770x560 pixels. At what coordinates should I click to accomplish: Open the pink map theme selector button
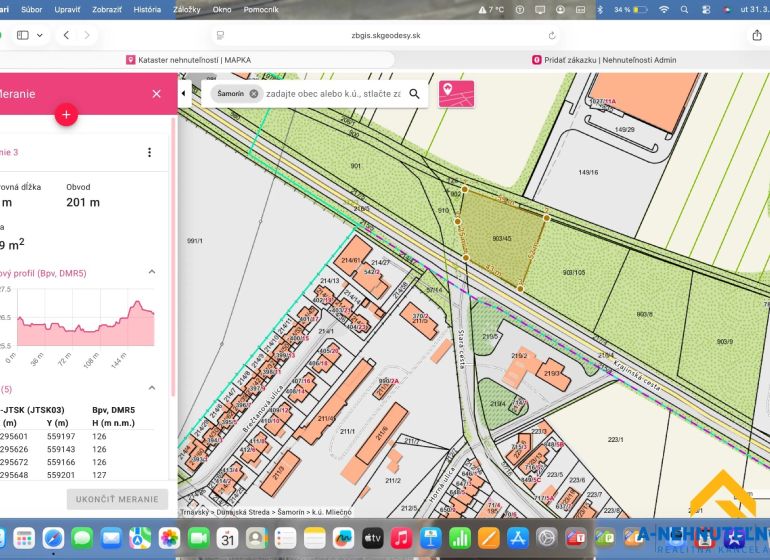tap(456, 94)
